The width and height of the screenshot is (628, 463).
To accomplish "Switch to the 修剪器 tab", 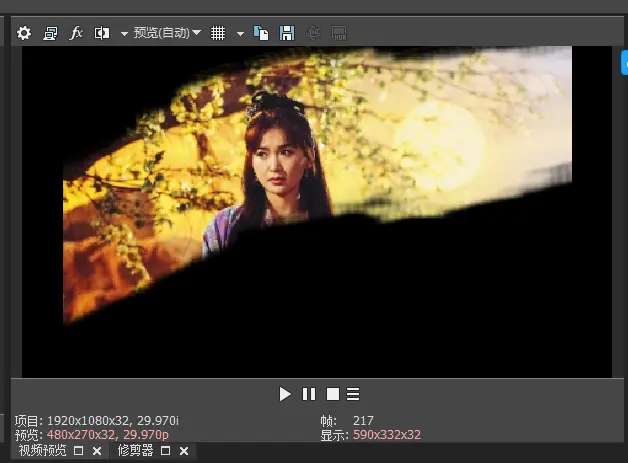I will coord(135,451).
